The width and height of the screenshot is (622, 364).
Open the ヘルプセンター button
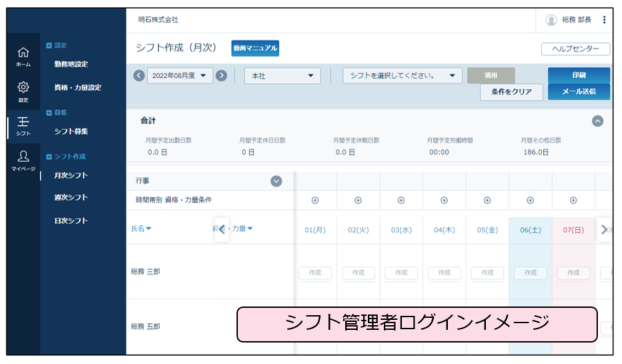coord(575,49)
